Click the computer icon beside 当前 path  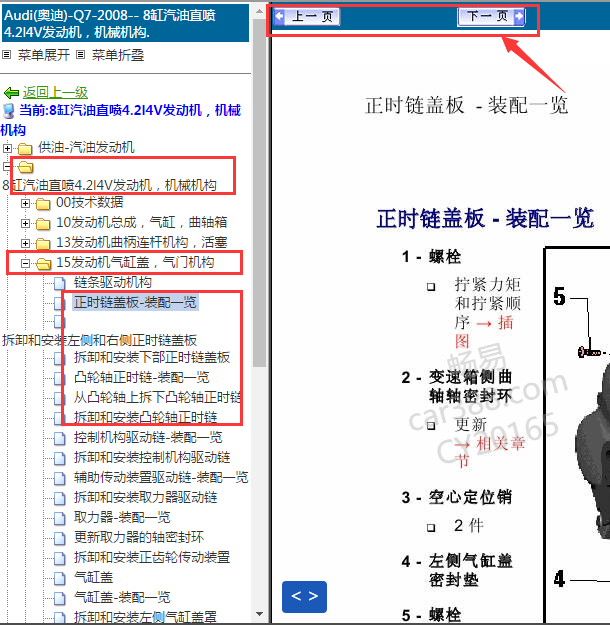click(8, 111)
